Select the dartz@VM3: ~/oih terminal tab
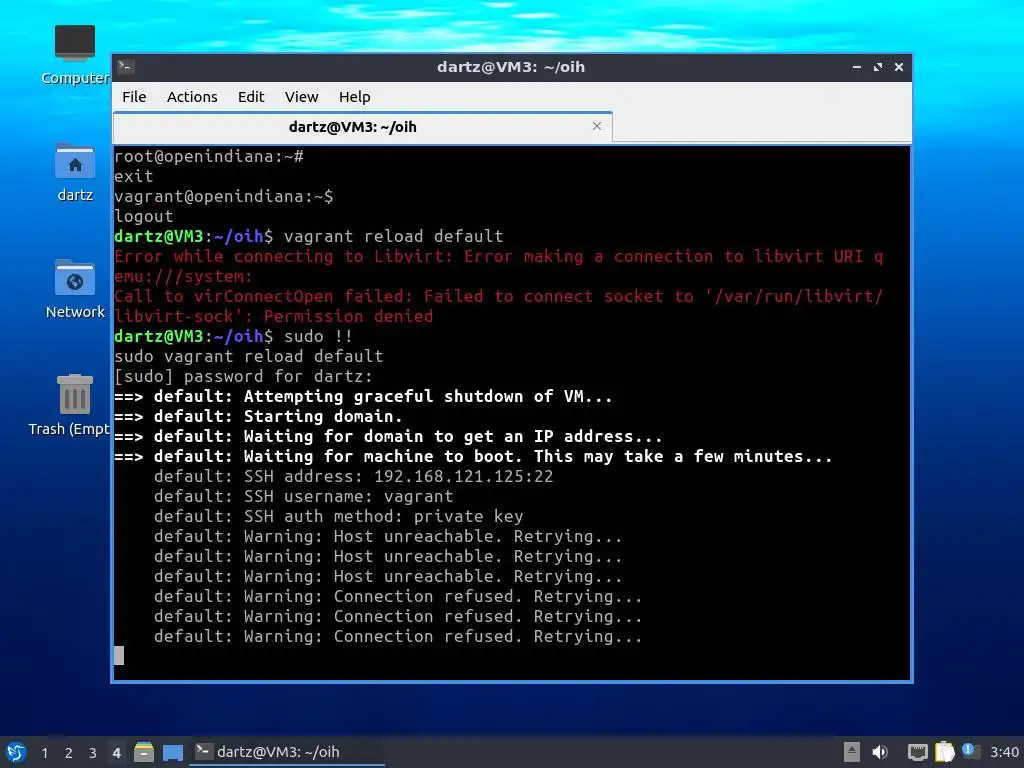 coord(362,127)
